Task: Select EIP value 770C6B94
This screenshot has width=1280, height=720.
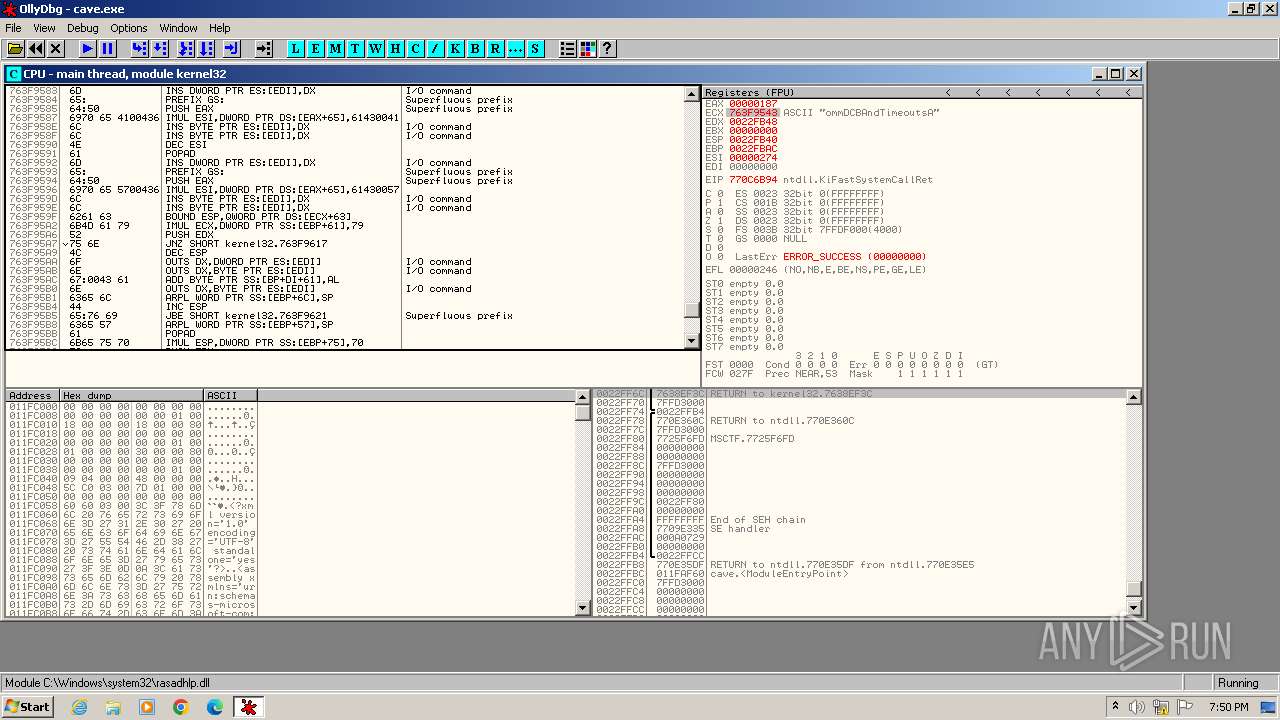Action: point(753,180)
